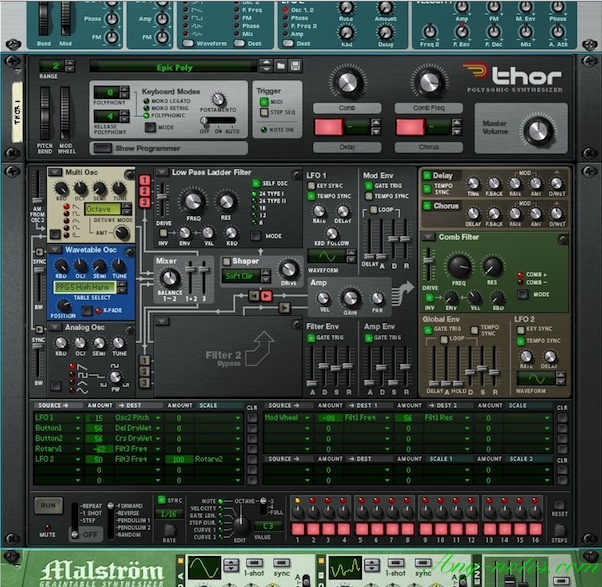Click the Ladder Filter FREQ knob
Image resolution: width=602 pixels, height=587 pixels.
pos(193,202)
